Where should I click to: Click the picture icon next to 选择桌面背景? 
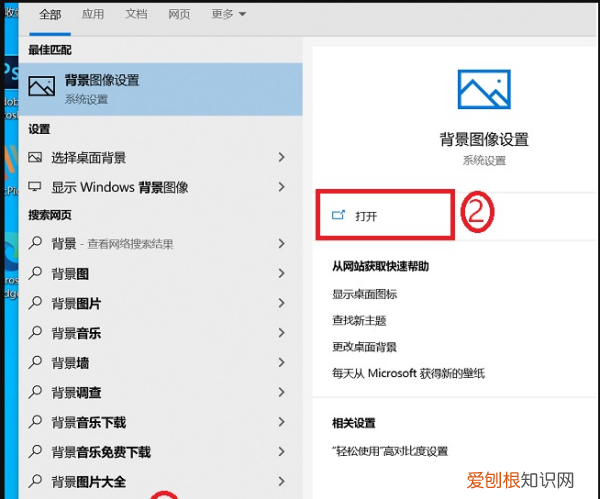coord(35,157)
